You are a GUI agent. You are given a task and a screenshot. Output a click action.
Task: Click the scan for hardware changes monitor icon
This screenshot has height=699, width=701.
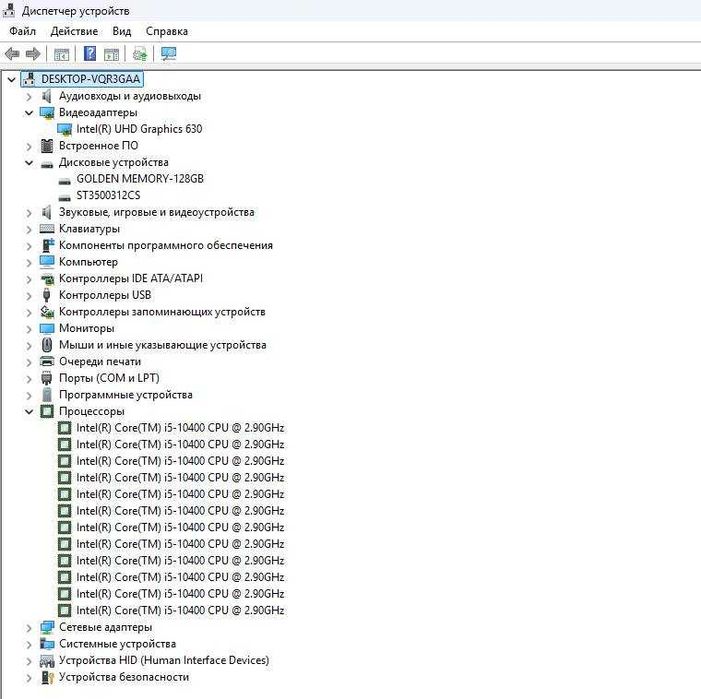tap(169, 54)
